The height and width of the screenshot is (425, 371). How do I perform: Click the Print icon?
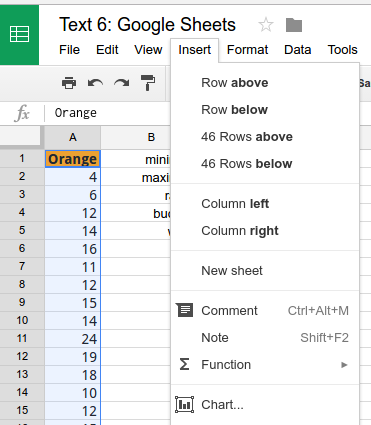[69, 83]
